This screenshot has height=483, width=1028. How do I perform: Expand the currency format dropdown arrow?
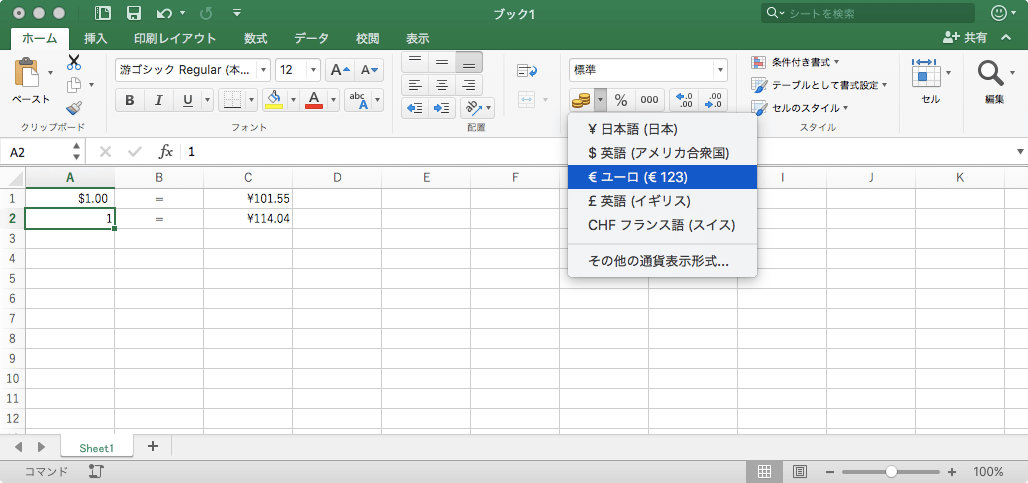601,100
